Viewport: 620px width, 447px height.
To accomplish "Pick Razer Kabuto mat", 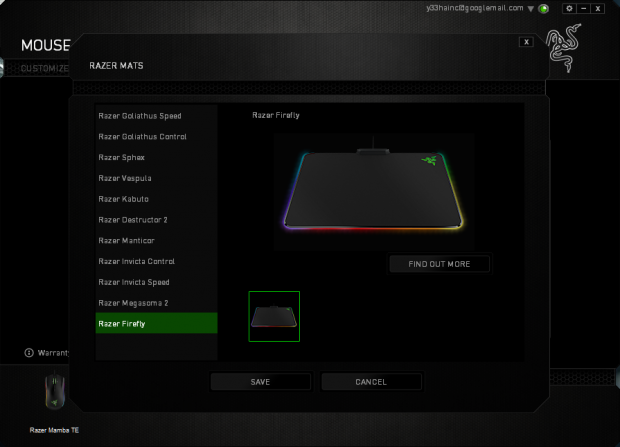I will (157, 199).
